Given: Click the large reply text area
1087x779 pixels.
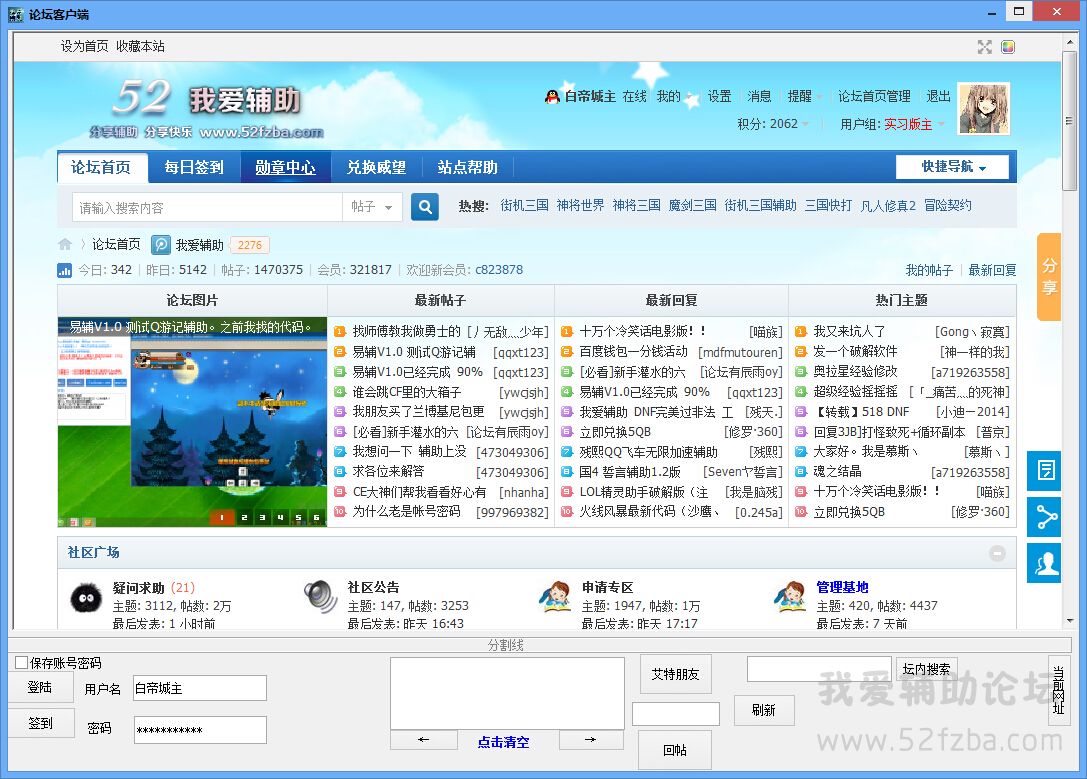Looking at the screenshot, I should pos(507,693).
